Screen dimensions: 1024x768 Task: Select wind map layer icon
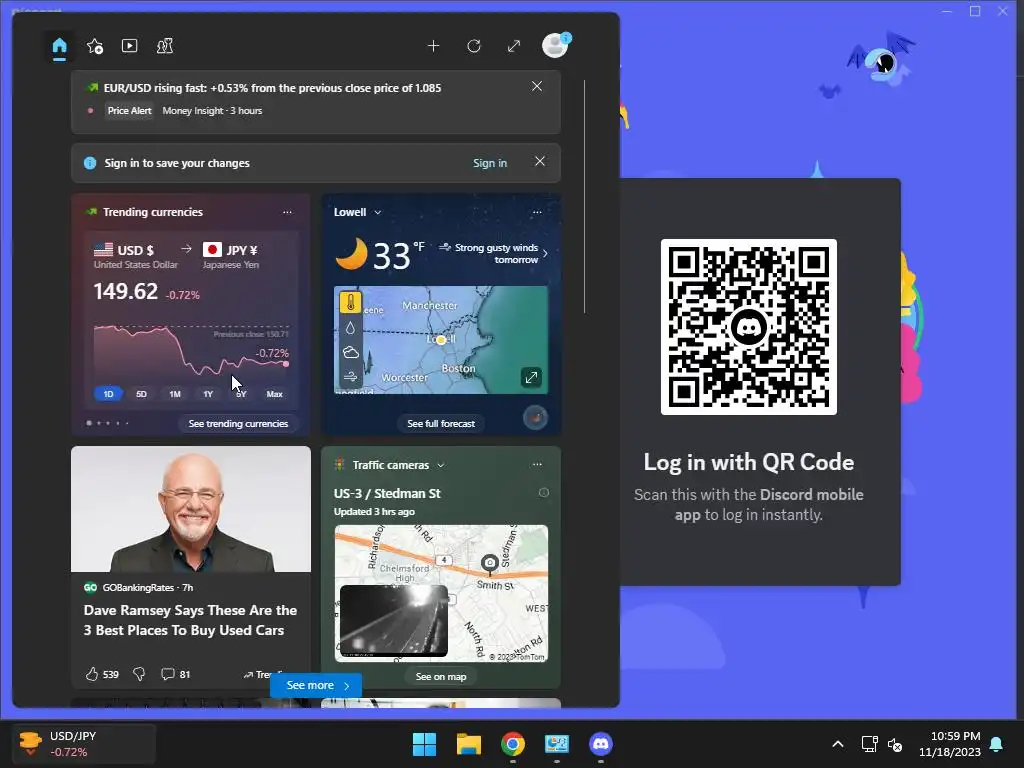[x=351, y=377]
